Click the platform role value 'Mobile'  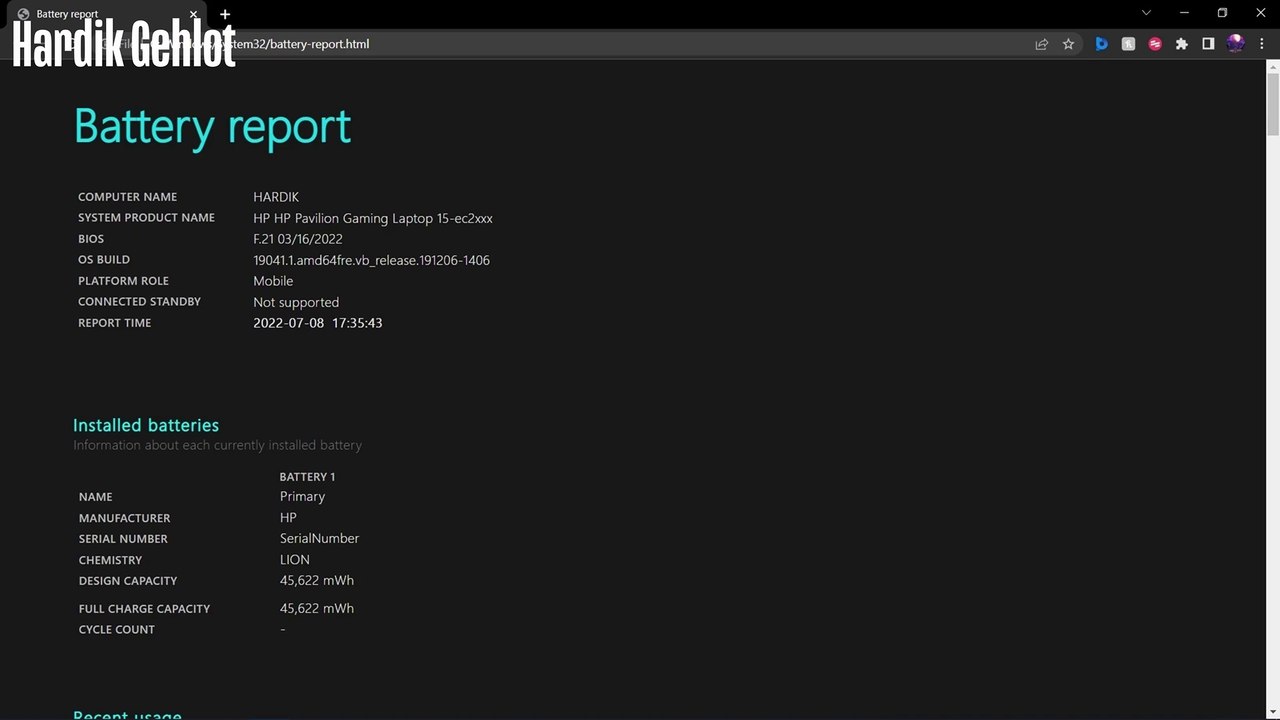(273, 281)
